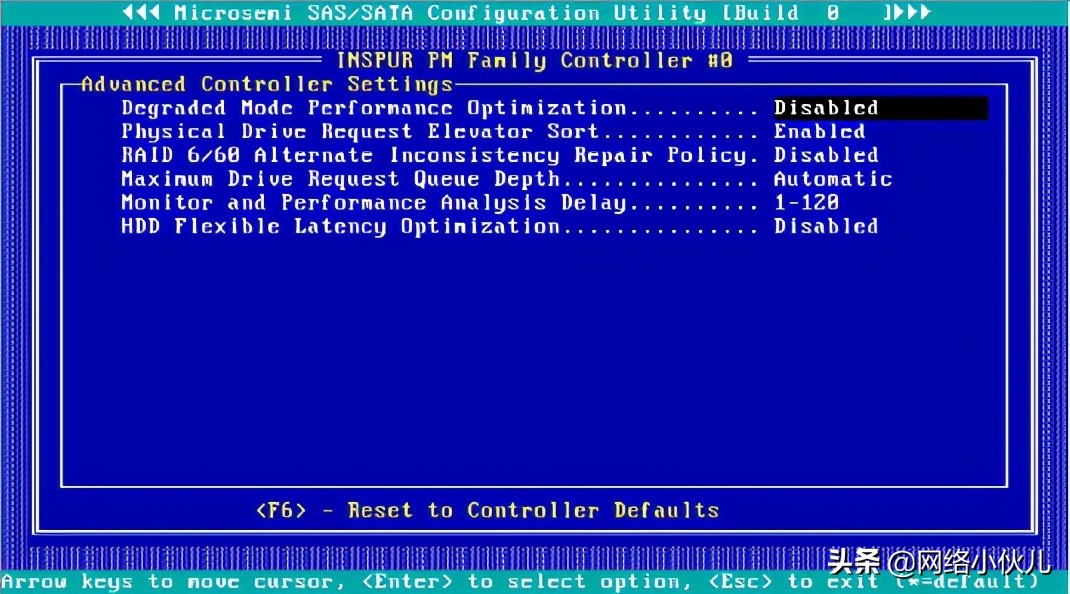Click the Esc to exit hint
1070x594 pixels.
[x=794, y=582]
